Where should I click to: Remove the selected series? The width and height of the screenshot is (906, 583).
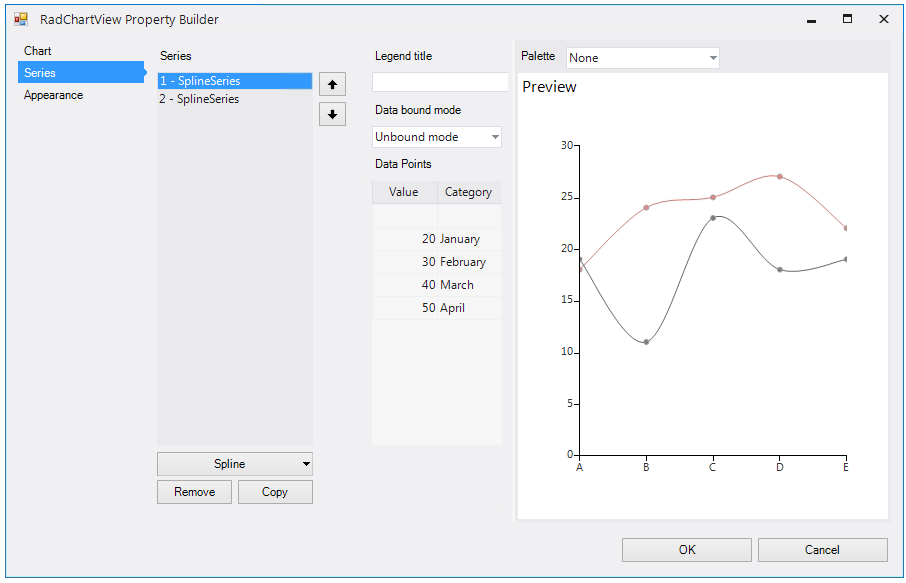click(194, 491)
